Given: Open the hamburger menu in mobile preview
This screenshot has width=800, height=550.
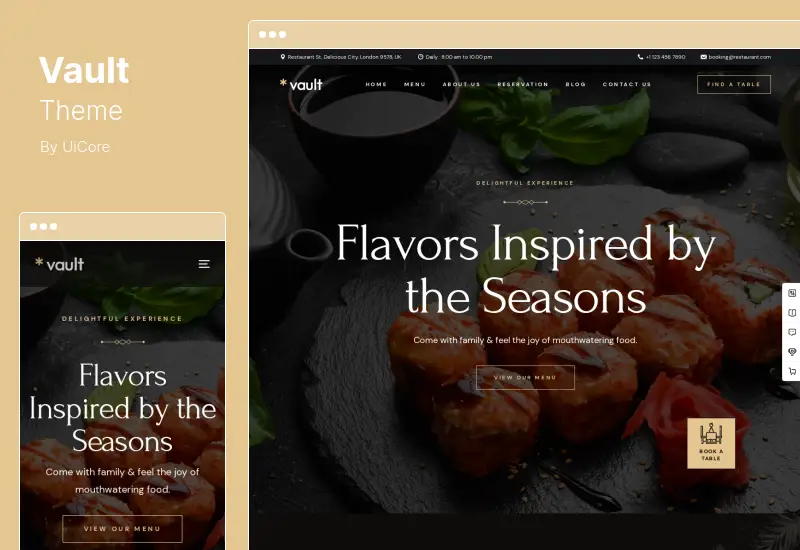Looking at the screenshot, I should (x=204, y=264).
